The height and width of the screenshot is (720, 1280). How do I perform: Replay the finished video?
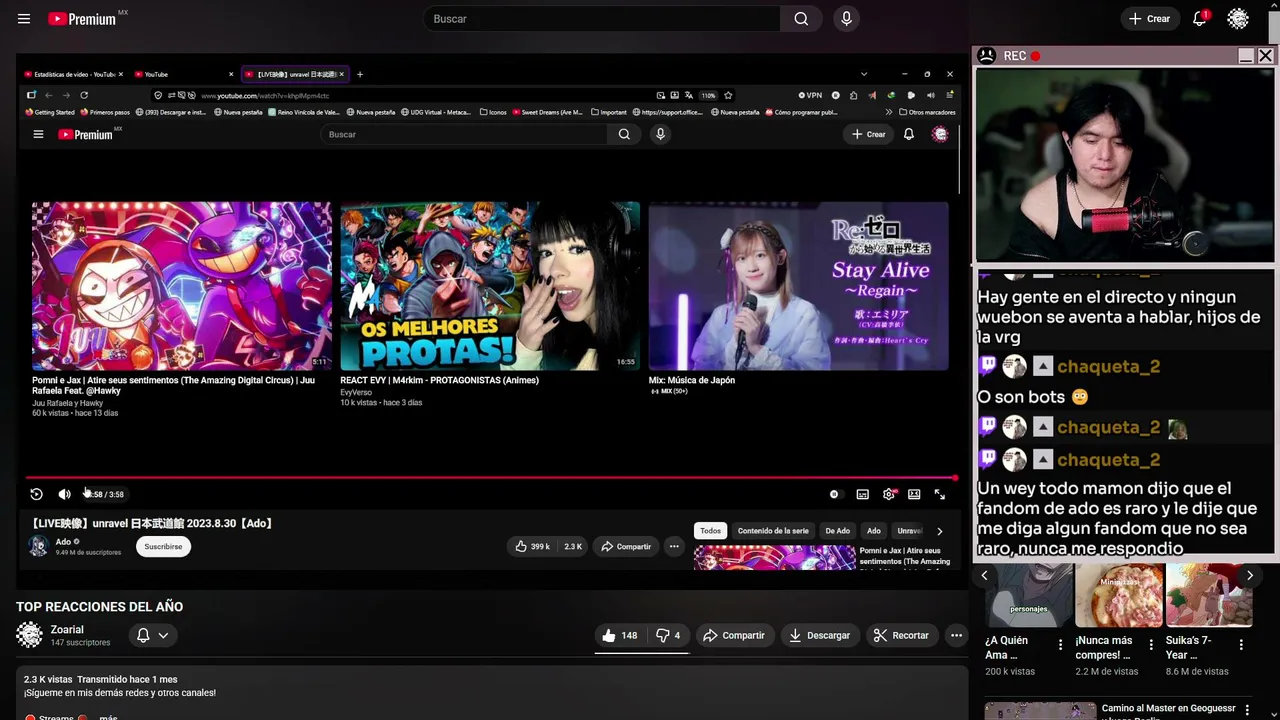(36, 494)
